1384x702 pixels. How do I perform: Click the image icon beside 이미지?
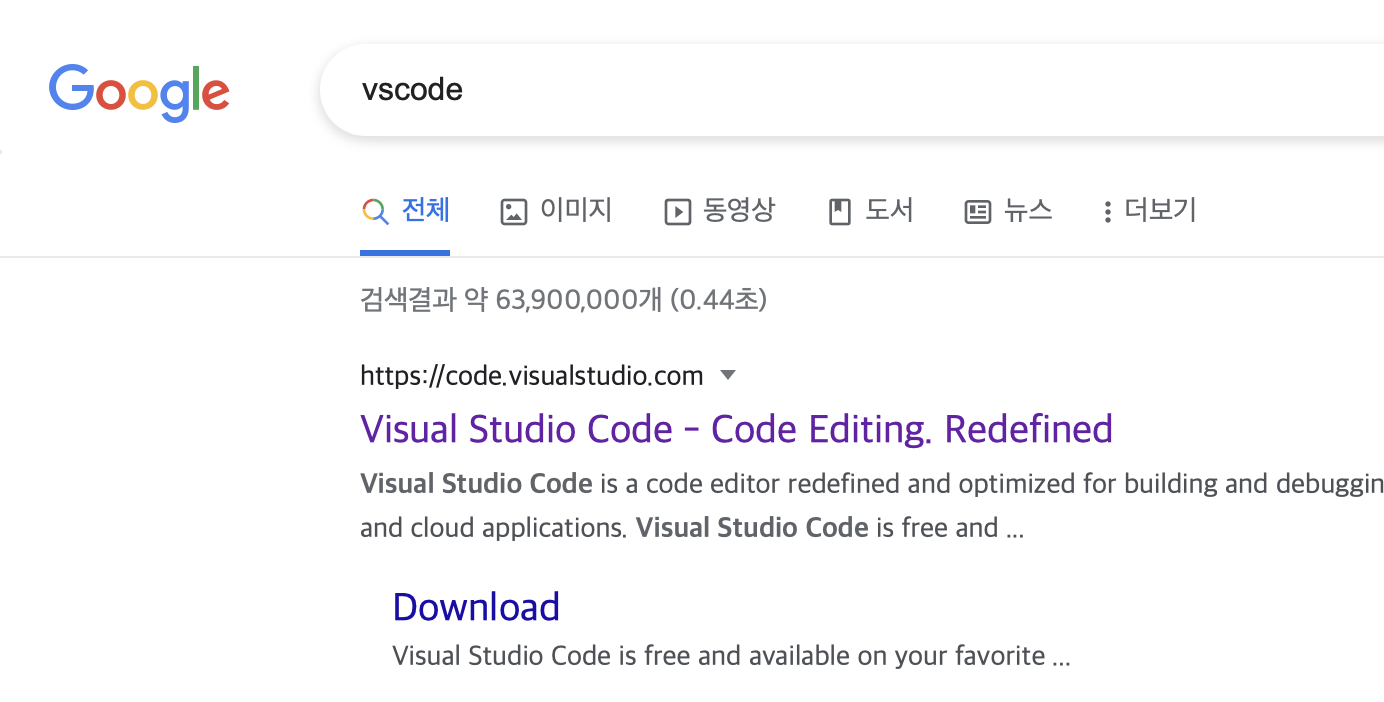click(x=514, y=212)
